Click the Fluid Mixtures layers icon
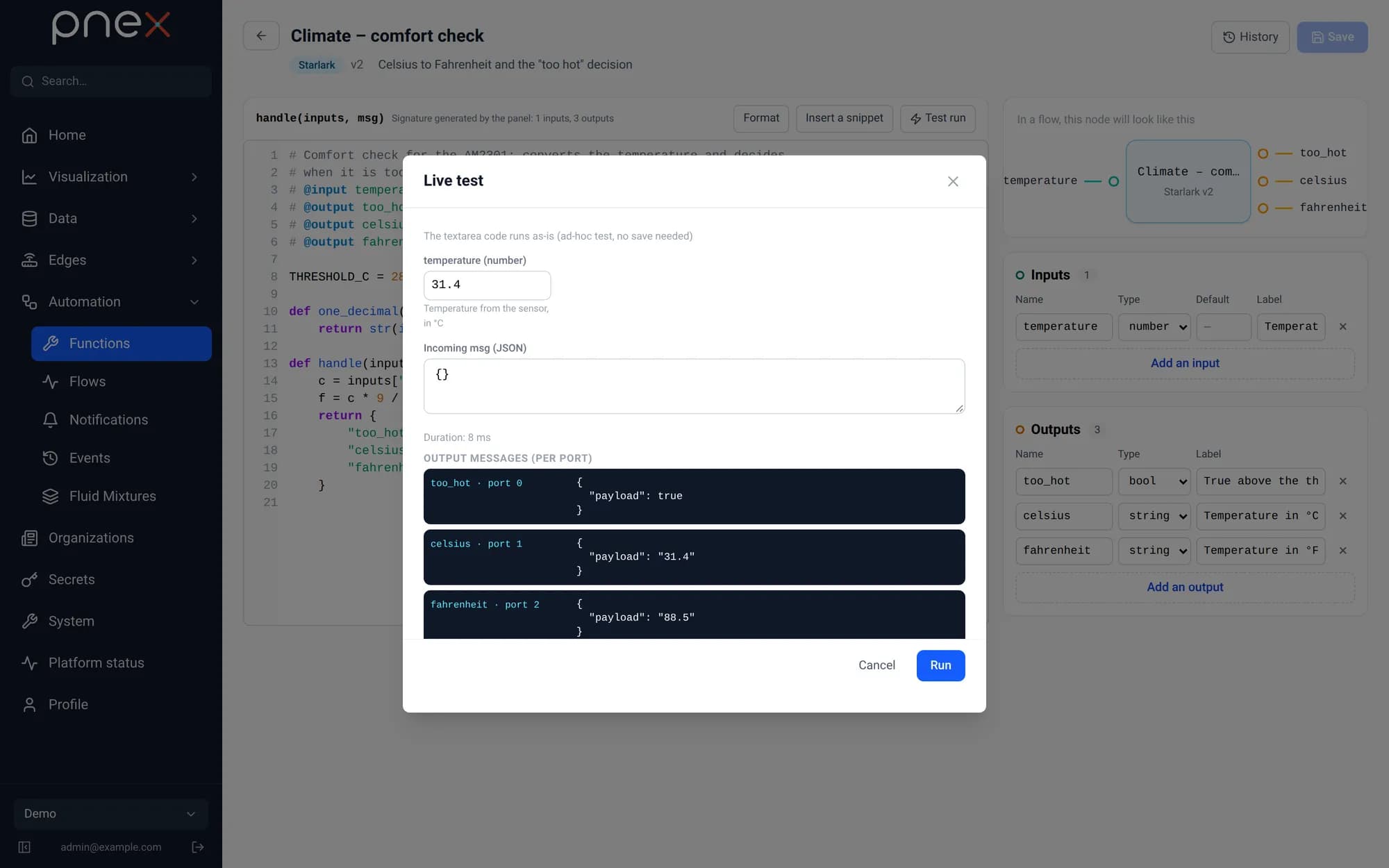Screen dimensions: 1389x868 pos(50,496)
